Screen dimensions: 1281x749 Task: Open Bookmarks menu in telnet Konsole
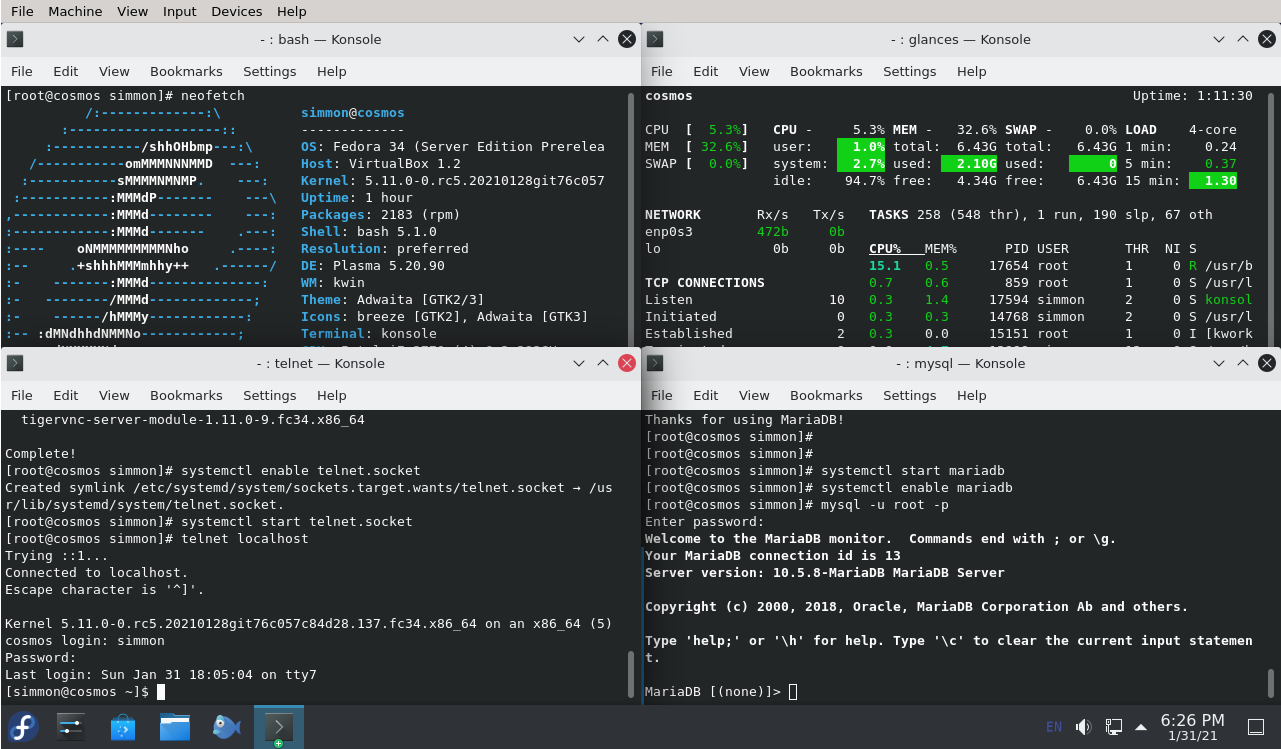tap(186, 396)
